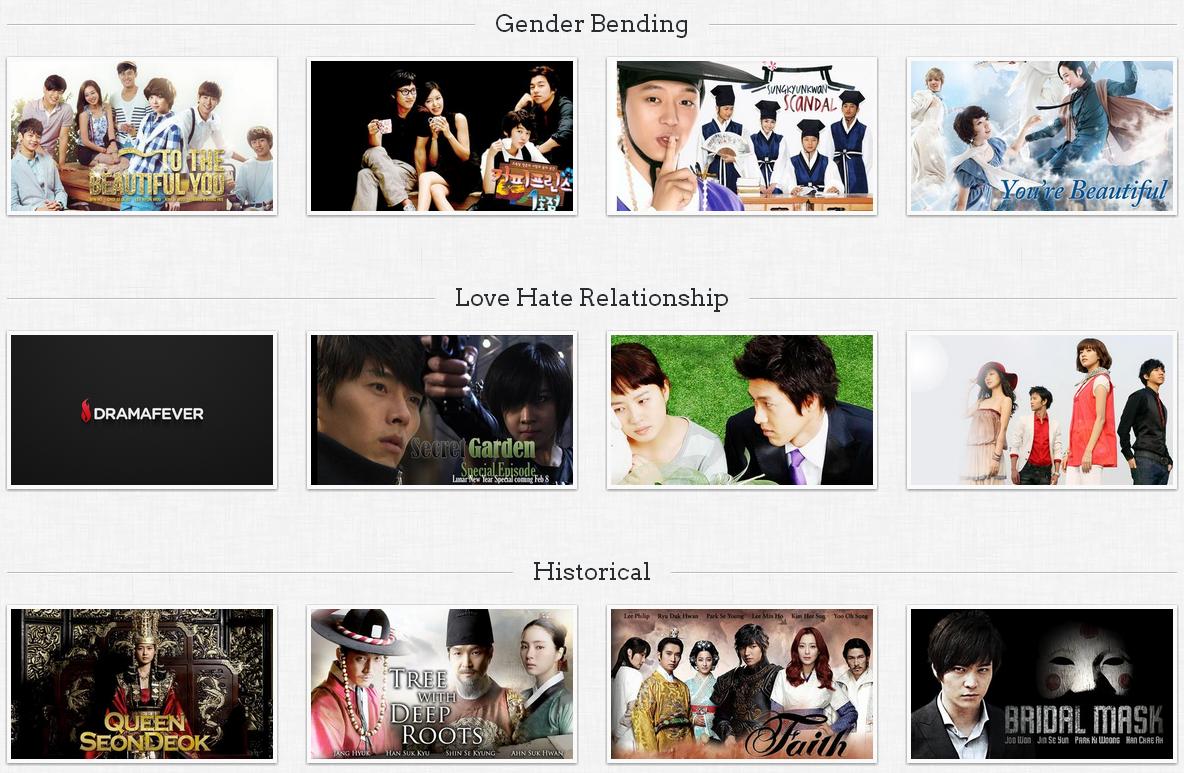The image size is (1184, 773).
Task: Open the Queen Seondeok thumbnail
Action: coord(142,684)
